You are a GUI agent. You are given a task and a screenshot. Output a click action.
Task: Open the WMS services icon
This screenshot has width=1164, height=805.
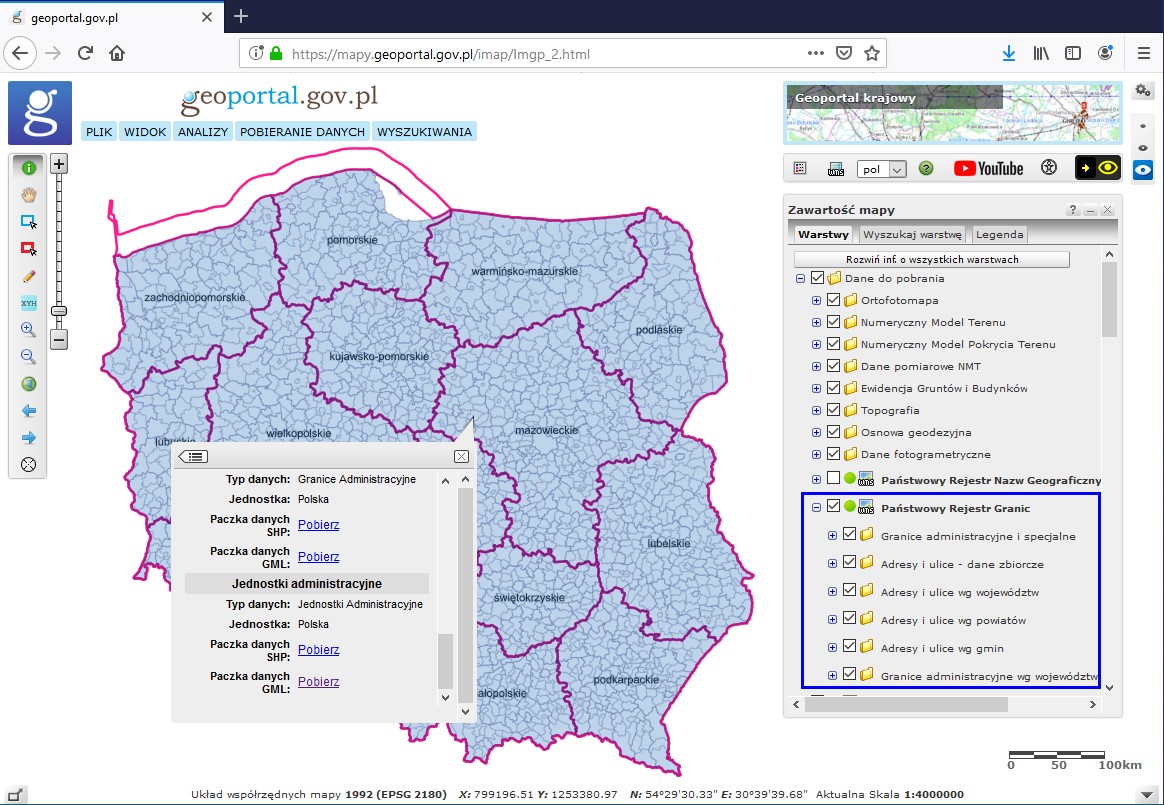837,169
